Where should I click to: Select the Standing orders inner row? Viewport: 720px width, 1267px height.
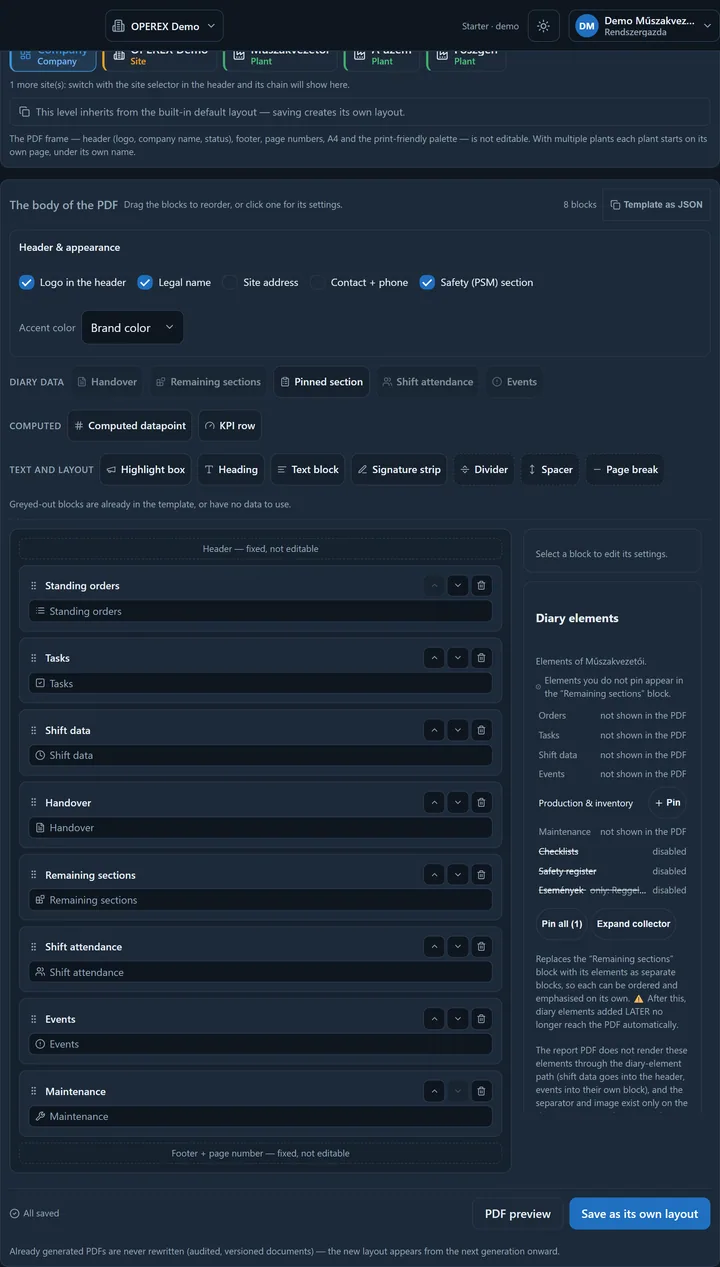(x=260, y=611)
